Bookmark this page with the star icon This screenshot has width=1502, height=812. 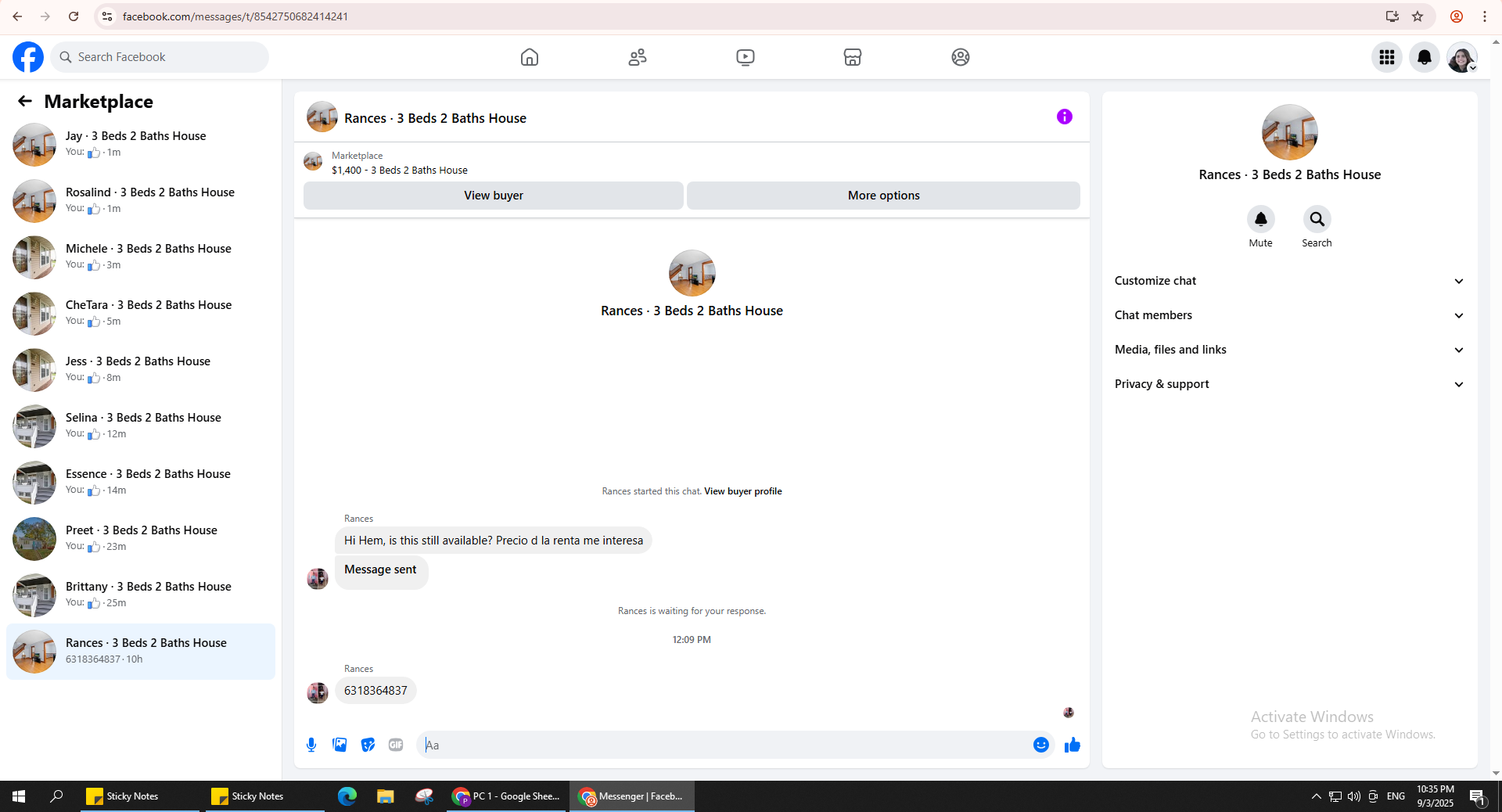tap(1418, 16)
